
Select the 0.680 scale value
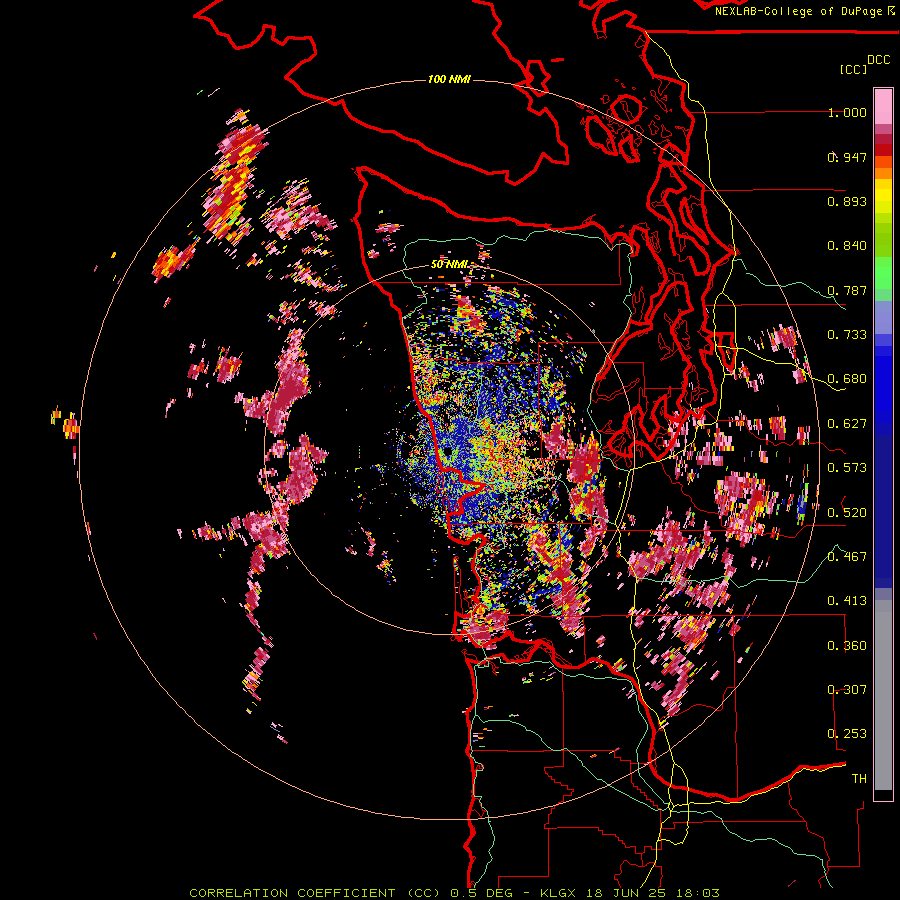(x=847, y=379)
